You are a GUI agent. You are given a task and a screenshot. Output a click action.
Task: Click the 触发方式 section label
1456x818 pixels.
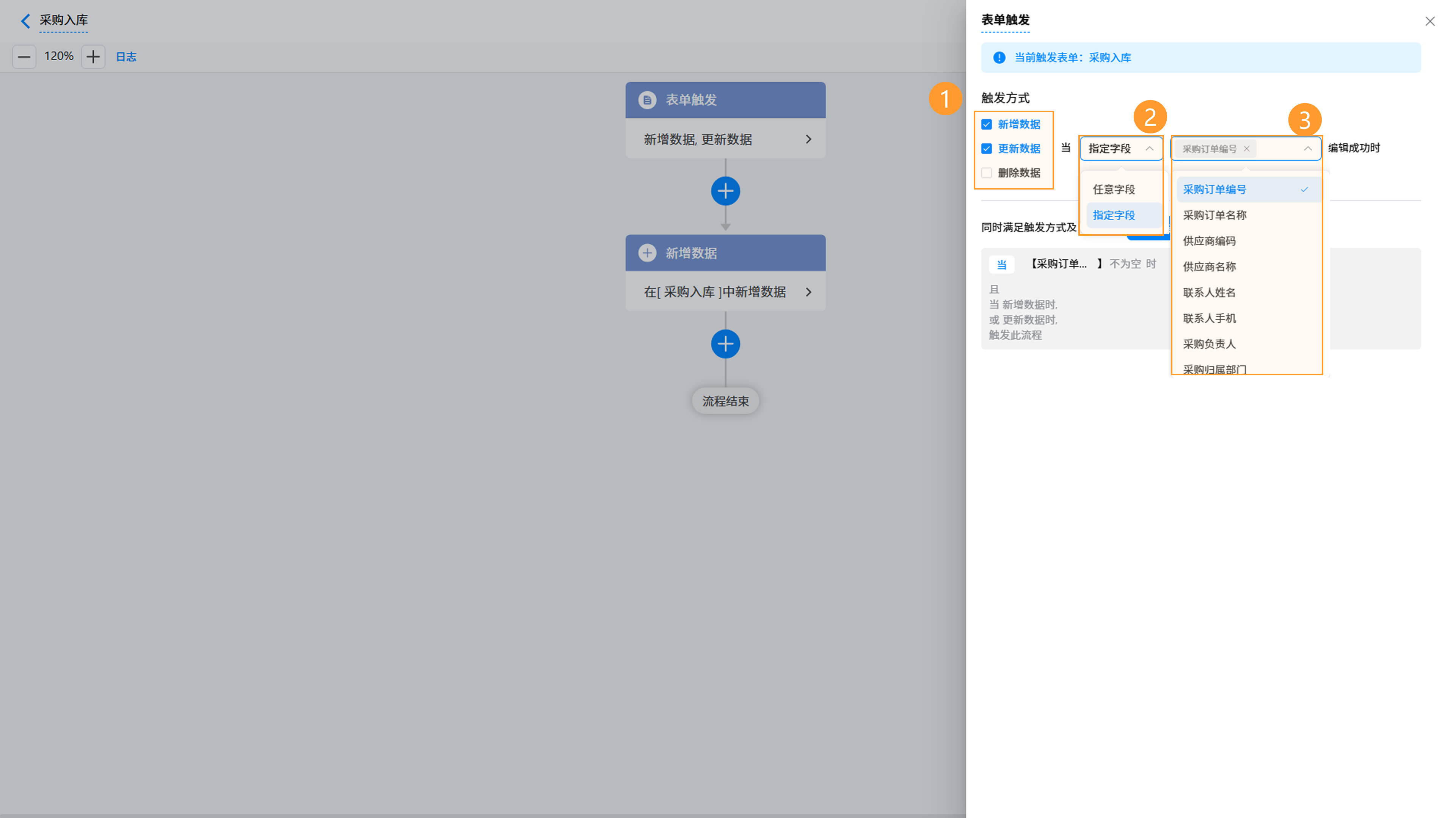click(1005, 98)
